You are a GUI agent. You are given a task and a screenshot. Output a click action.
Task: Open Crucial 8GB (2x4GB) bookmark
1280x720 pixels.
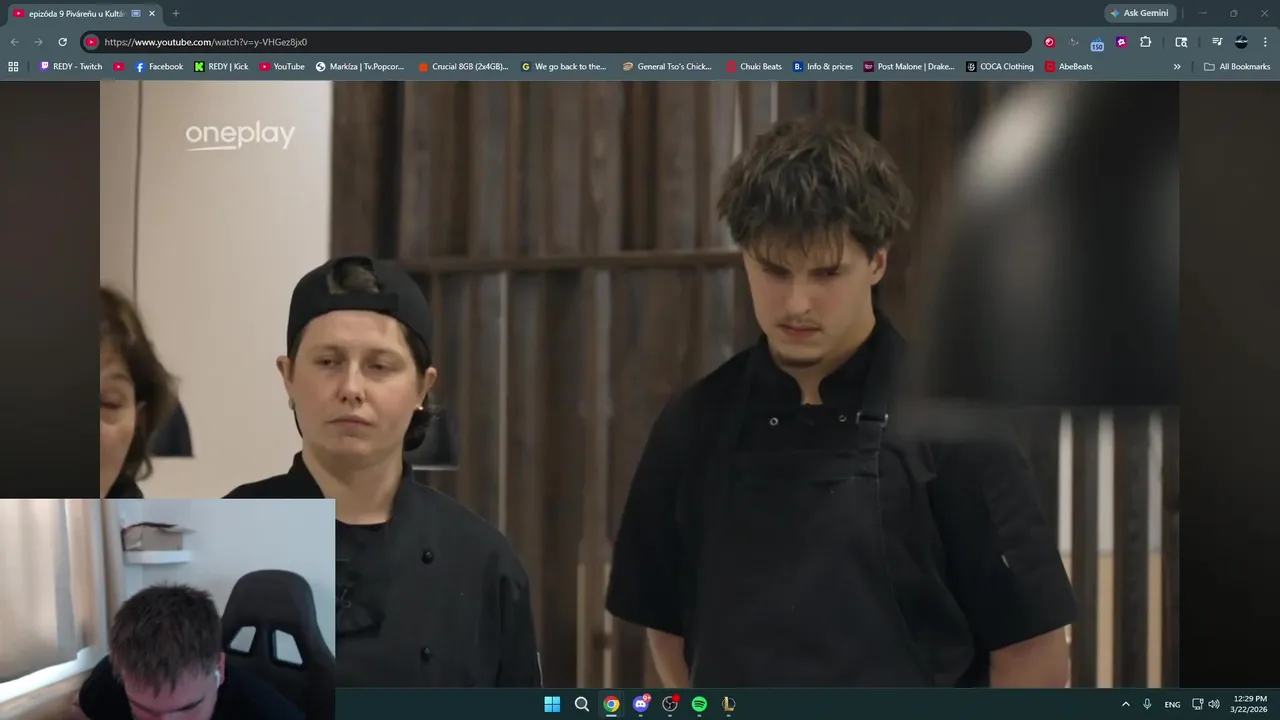click(x=463, y=67)
